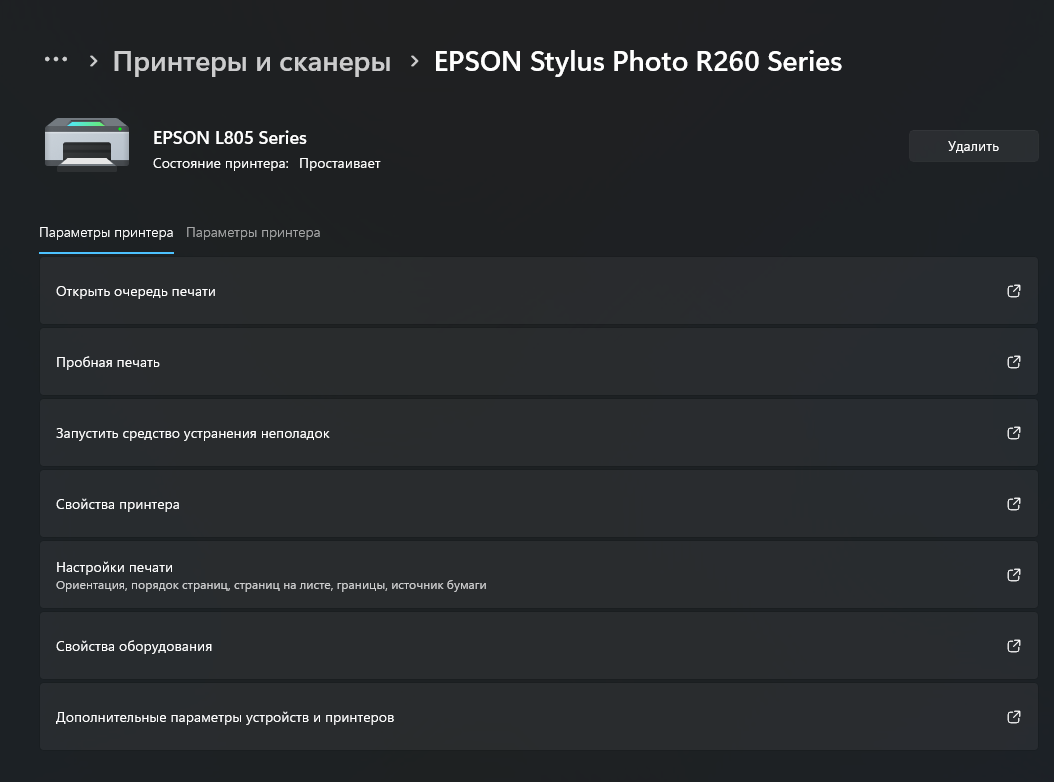Click the external-link icon on the troubleshooter row
Viewport: 1054px width, 782px height.
pos(1014,433)
